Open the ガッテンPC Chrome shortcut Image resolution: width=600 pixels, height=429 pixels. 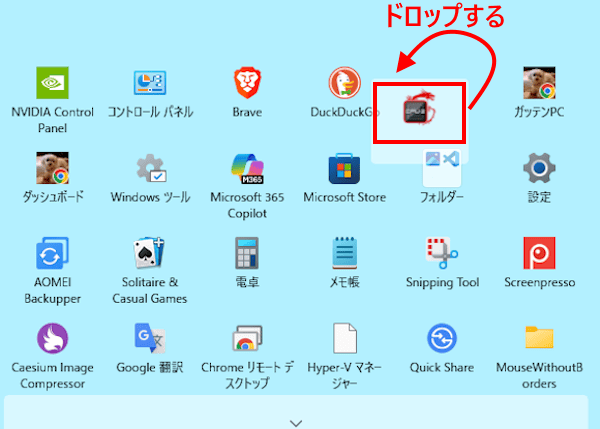(539, 83)
